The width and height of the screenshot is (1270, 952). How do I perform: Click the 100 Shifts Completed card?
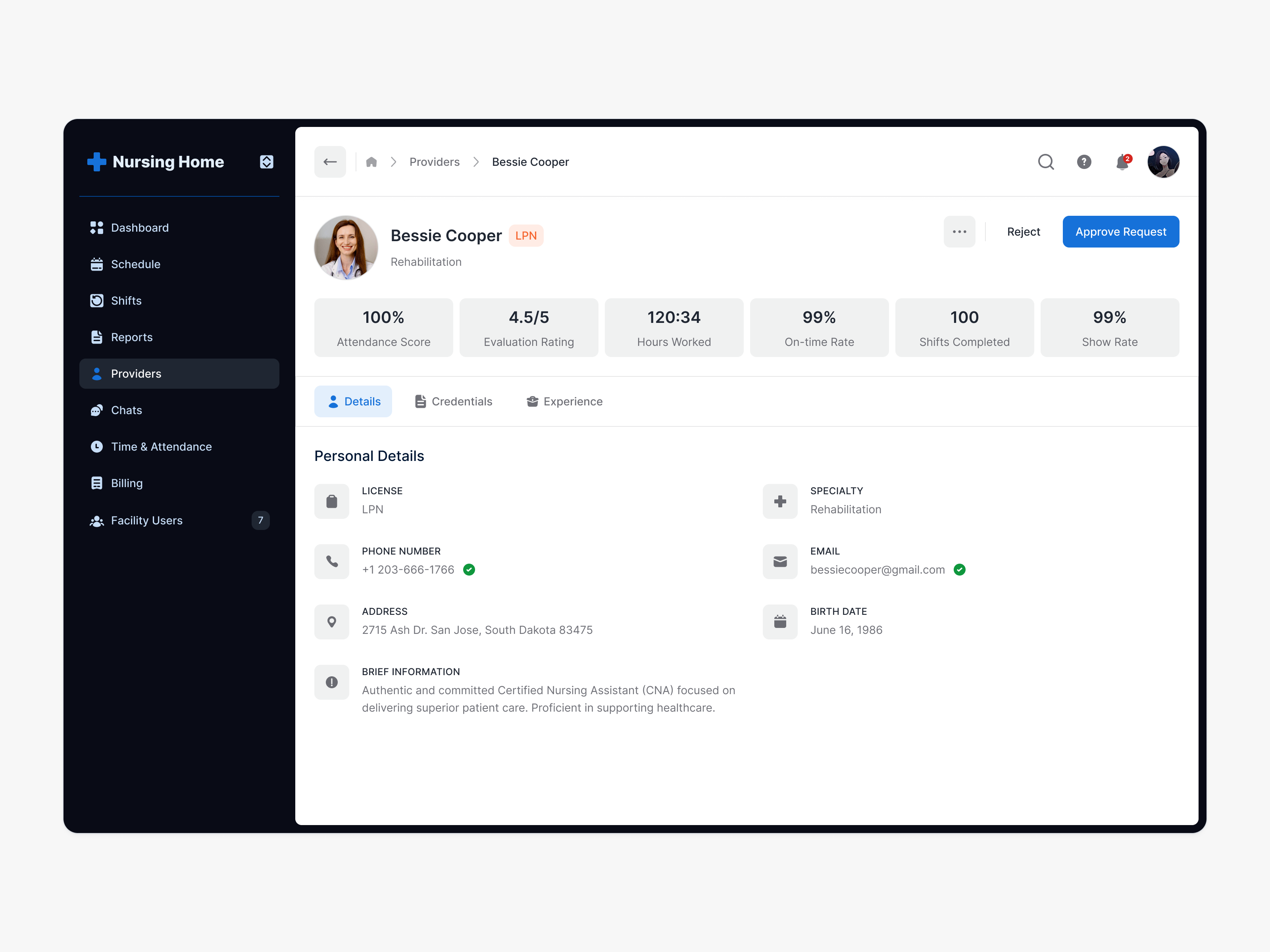[964, 328]
